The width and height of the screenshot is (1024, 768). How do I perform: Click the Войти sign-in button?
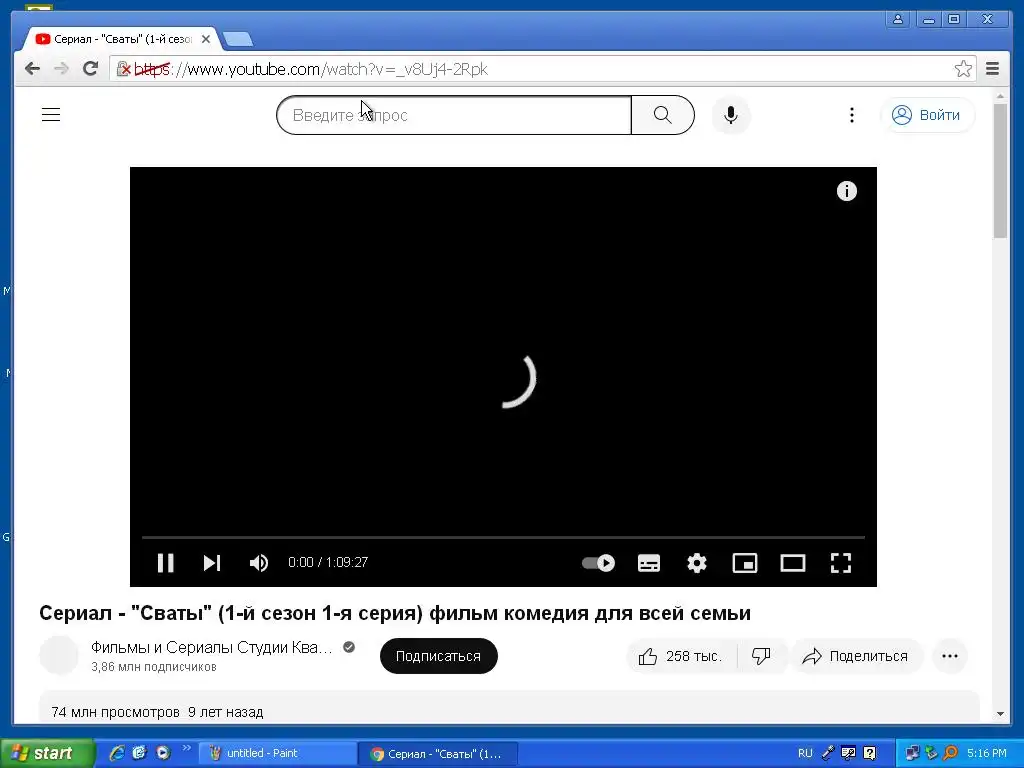click(x=927, y=115)
